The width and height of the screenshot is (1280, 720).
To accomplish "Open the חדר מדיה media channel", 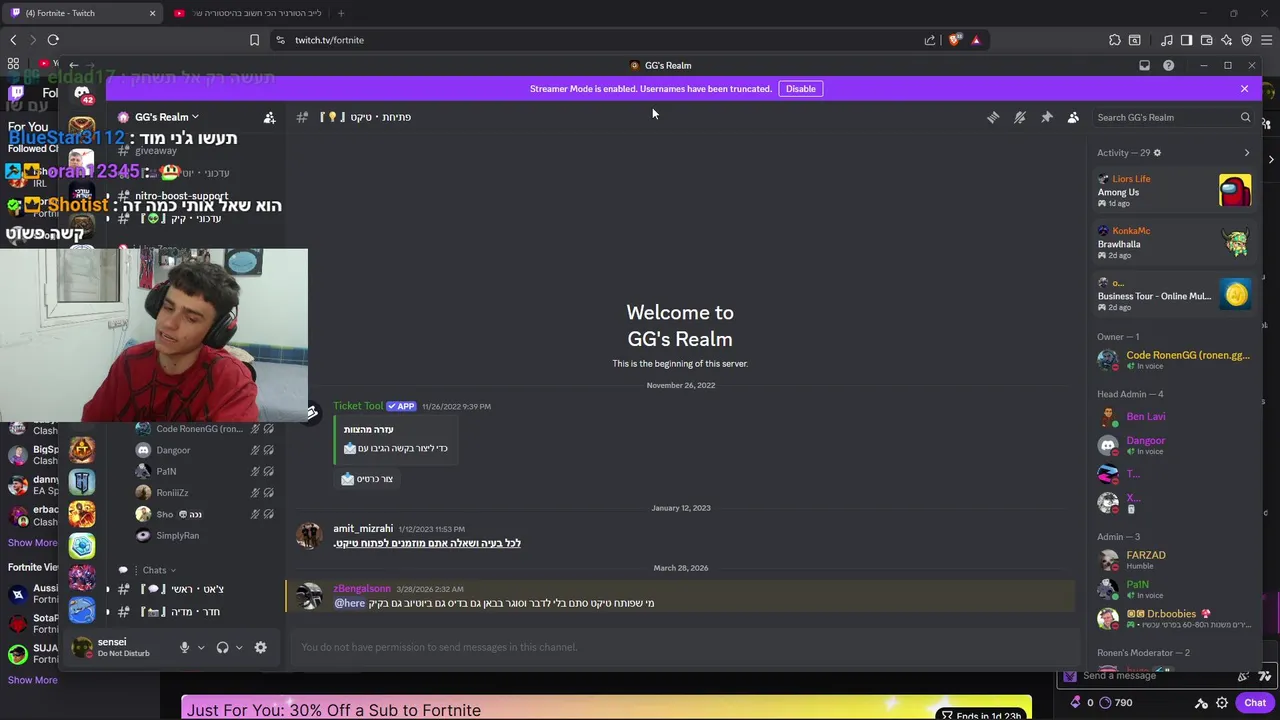I will coord(196,611).
